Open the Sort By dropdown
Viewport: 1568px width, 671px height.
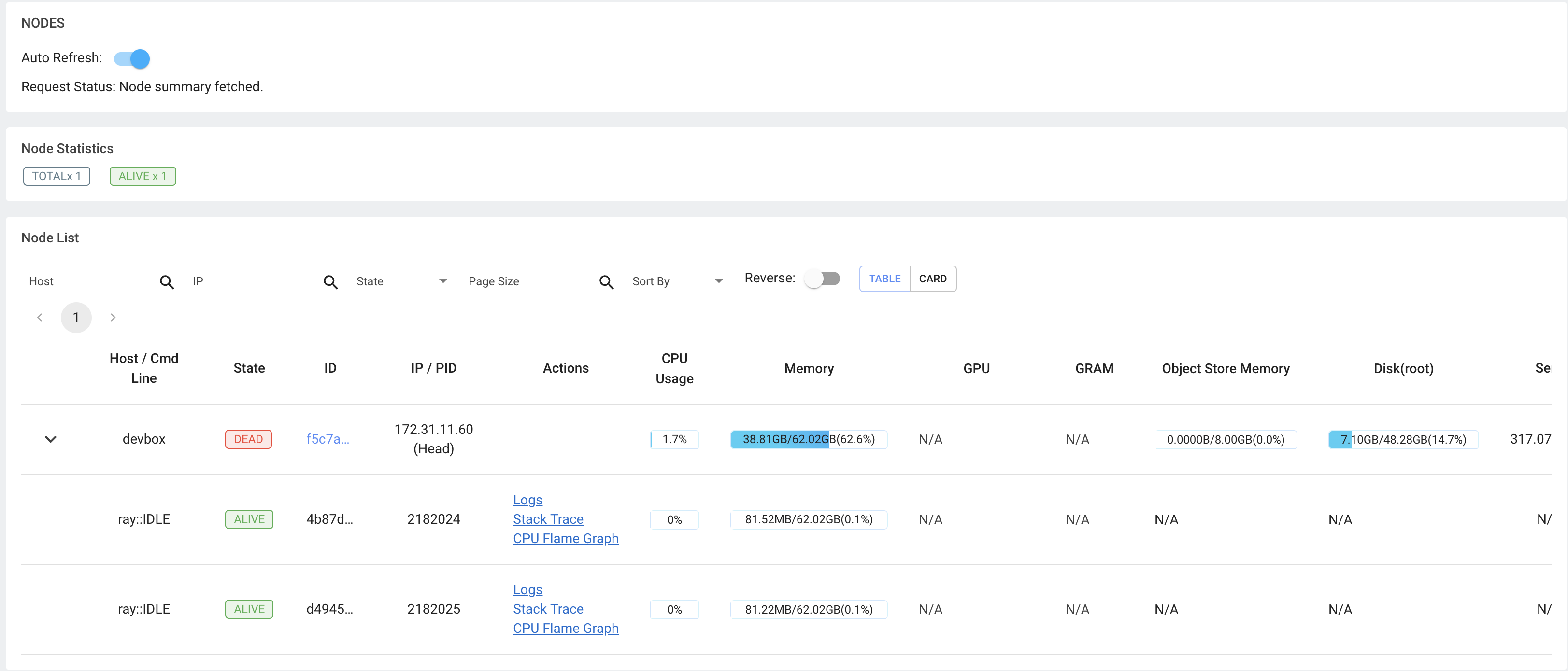(679, 281)
